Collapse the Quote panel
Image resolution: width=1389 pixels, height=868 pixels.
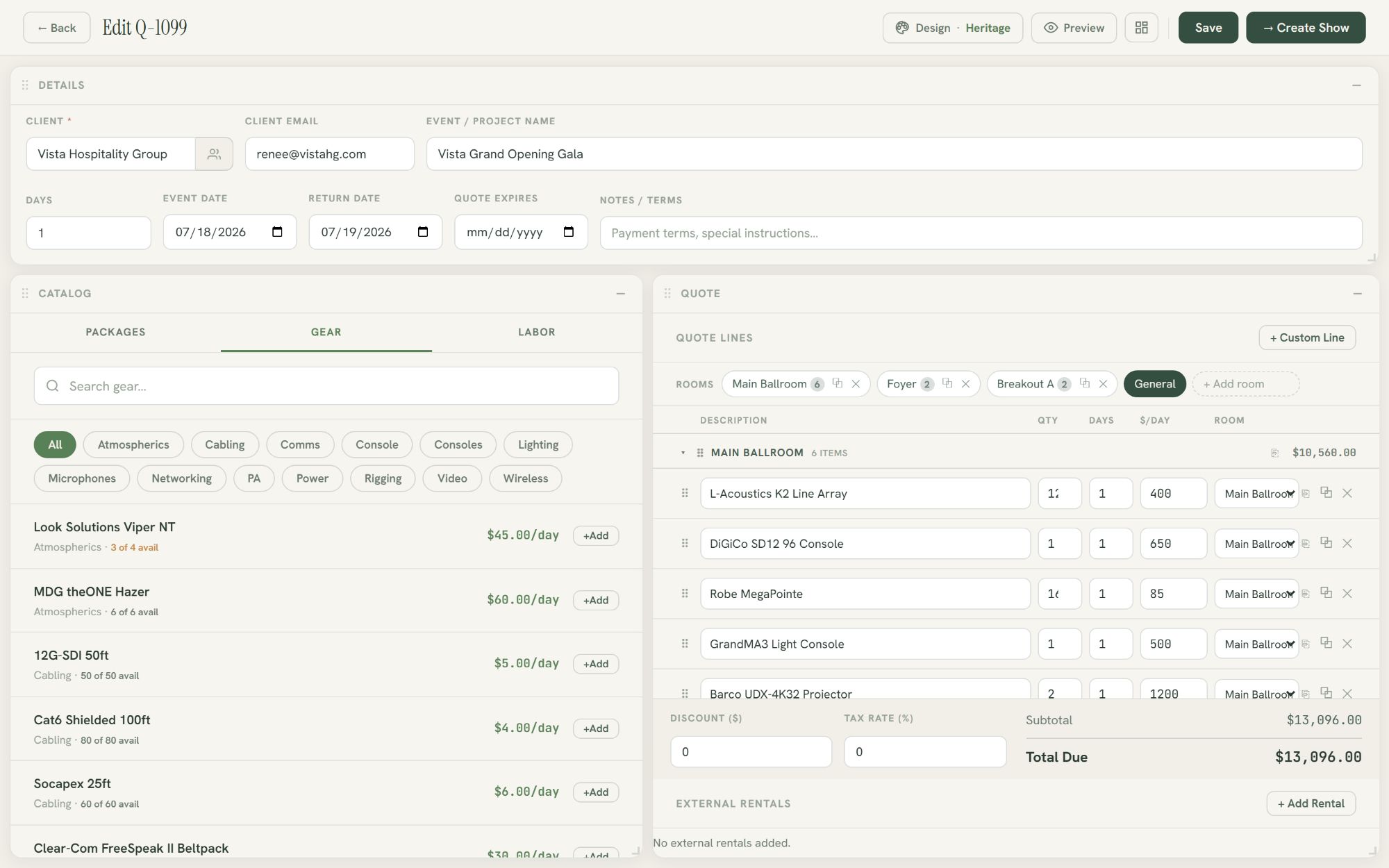tap(1357, 293)
